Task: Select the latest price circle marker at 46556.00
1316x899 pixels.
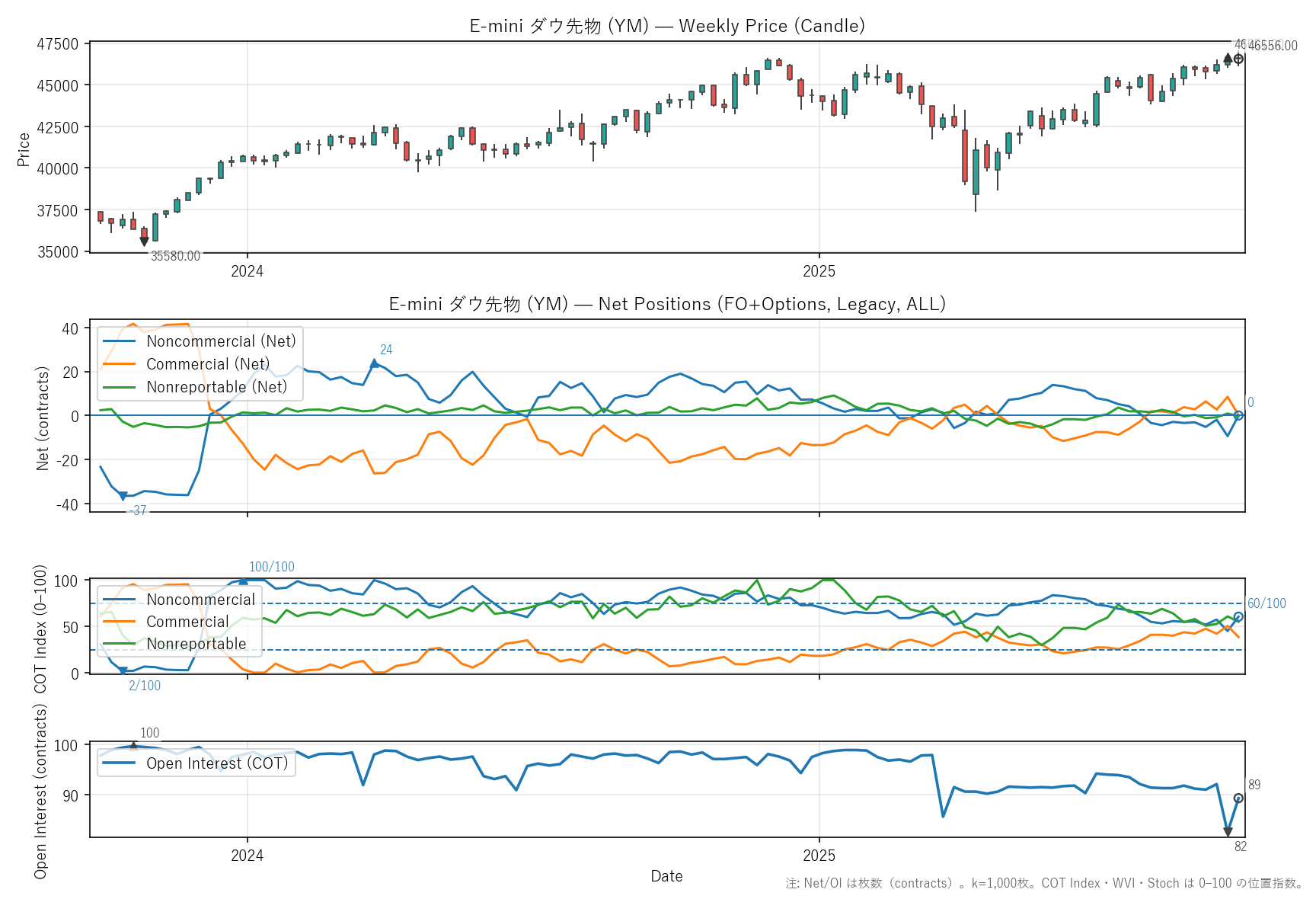Action: (1238, 59)
